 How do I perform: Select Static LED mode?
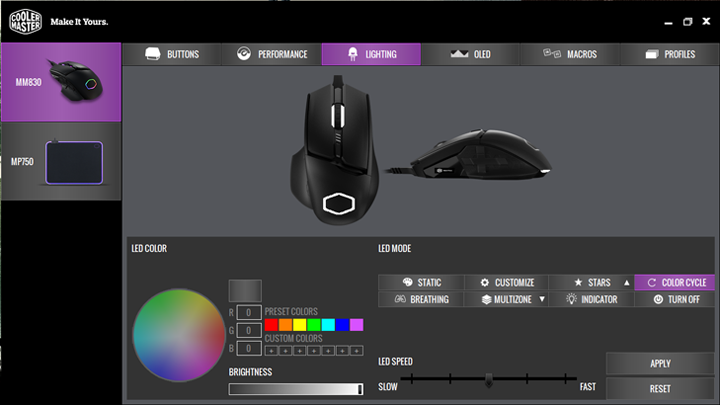pos(421,283)
